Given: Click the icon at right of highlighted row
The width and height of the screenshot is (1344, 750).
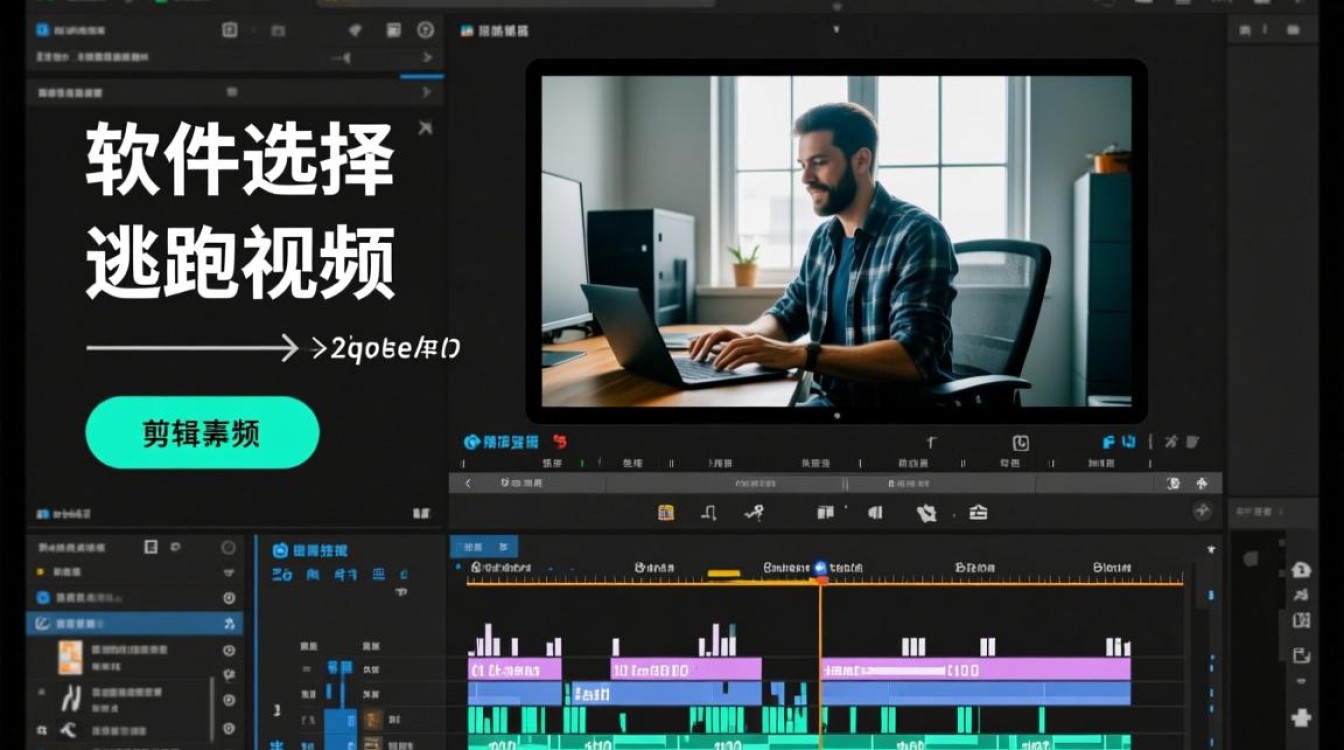Looking at the screenshot, I should (x=229, y=623).
